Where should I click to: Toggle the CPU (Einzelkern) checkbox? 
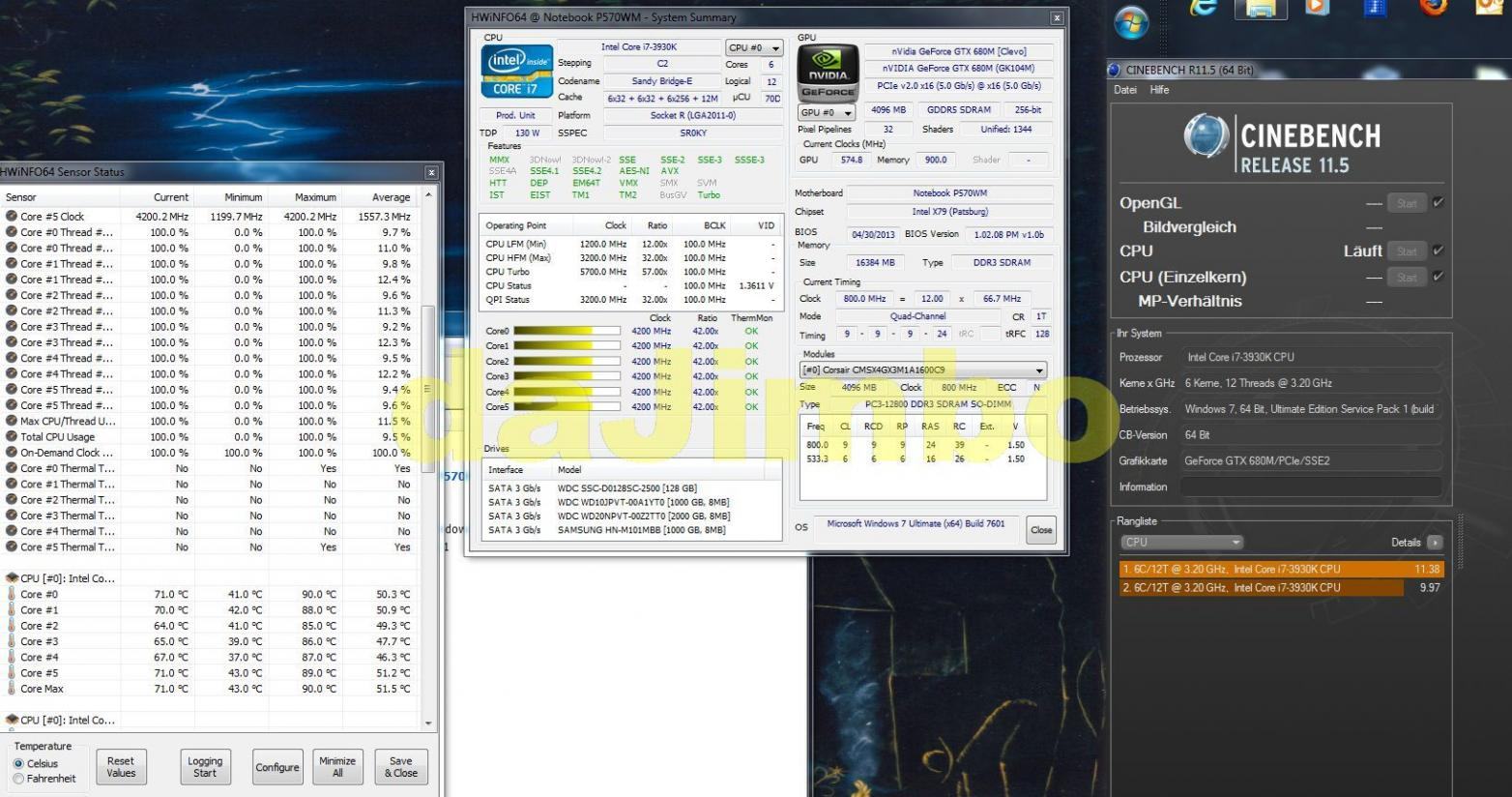1439,277
